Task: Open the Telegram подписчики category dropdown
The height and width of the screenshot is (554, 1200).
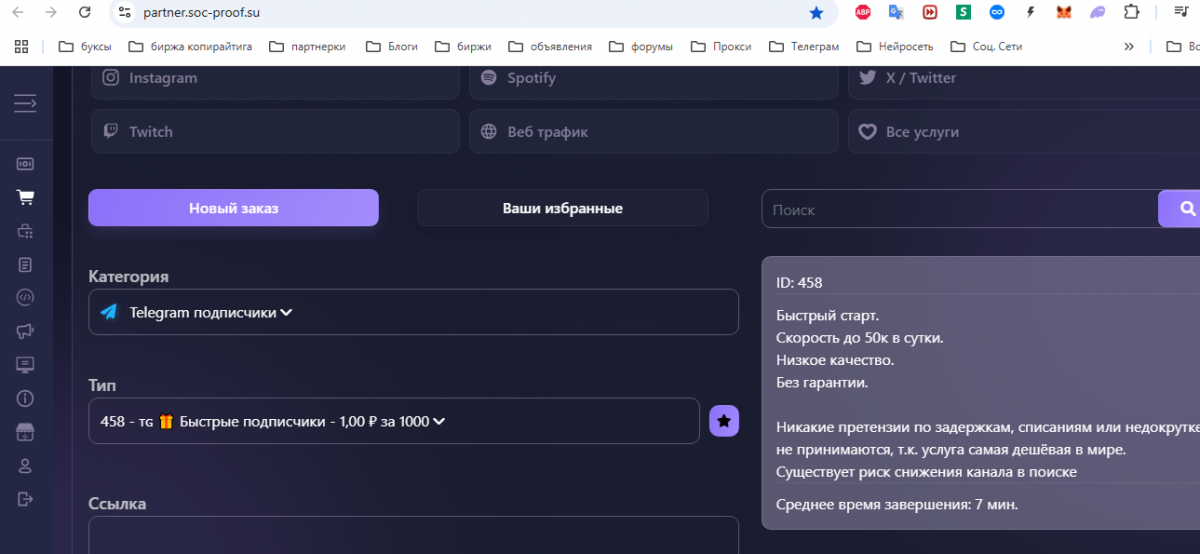Action: point(413,312)
